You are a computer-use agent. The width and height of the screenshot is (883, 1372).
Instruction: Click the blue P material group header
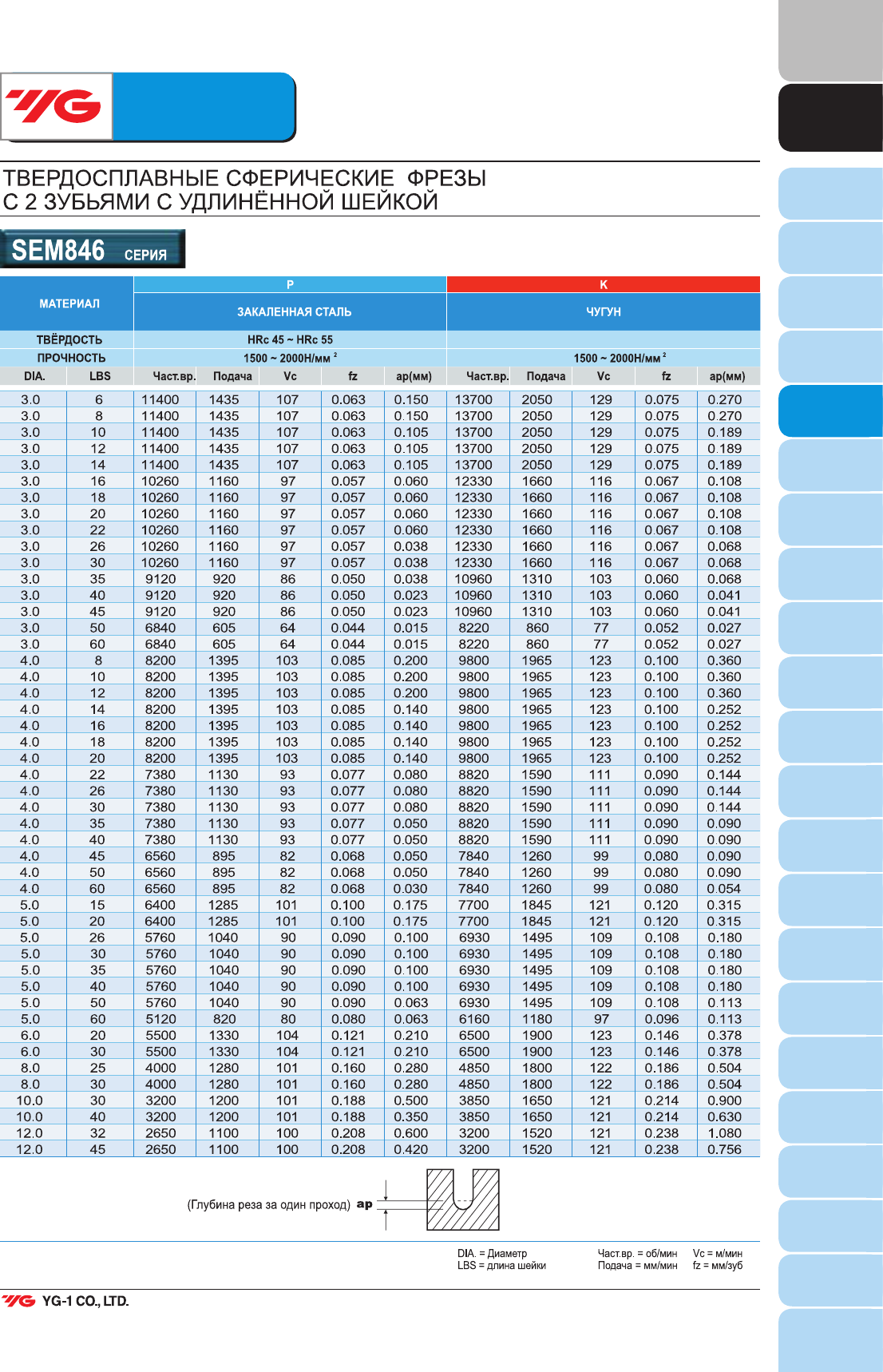click(290, 284)
